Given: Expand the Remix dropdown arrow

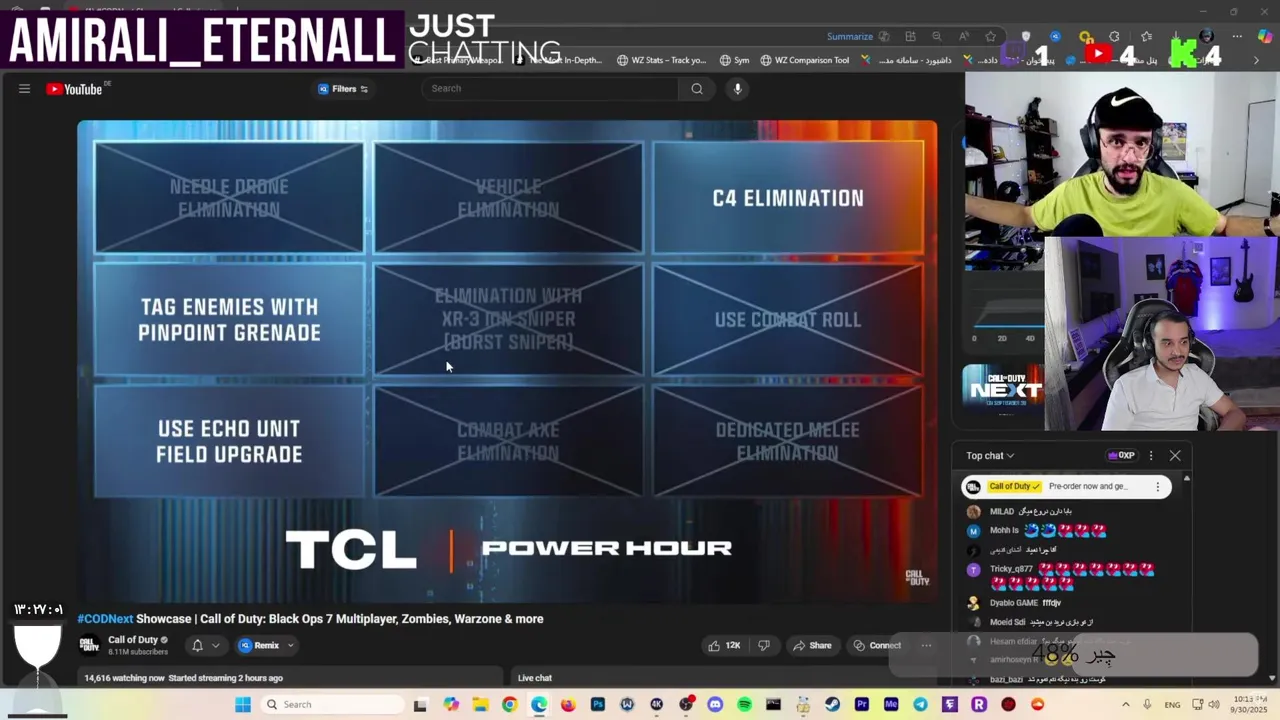Looking at the screenshot, I should pos(291,645).
